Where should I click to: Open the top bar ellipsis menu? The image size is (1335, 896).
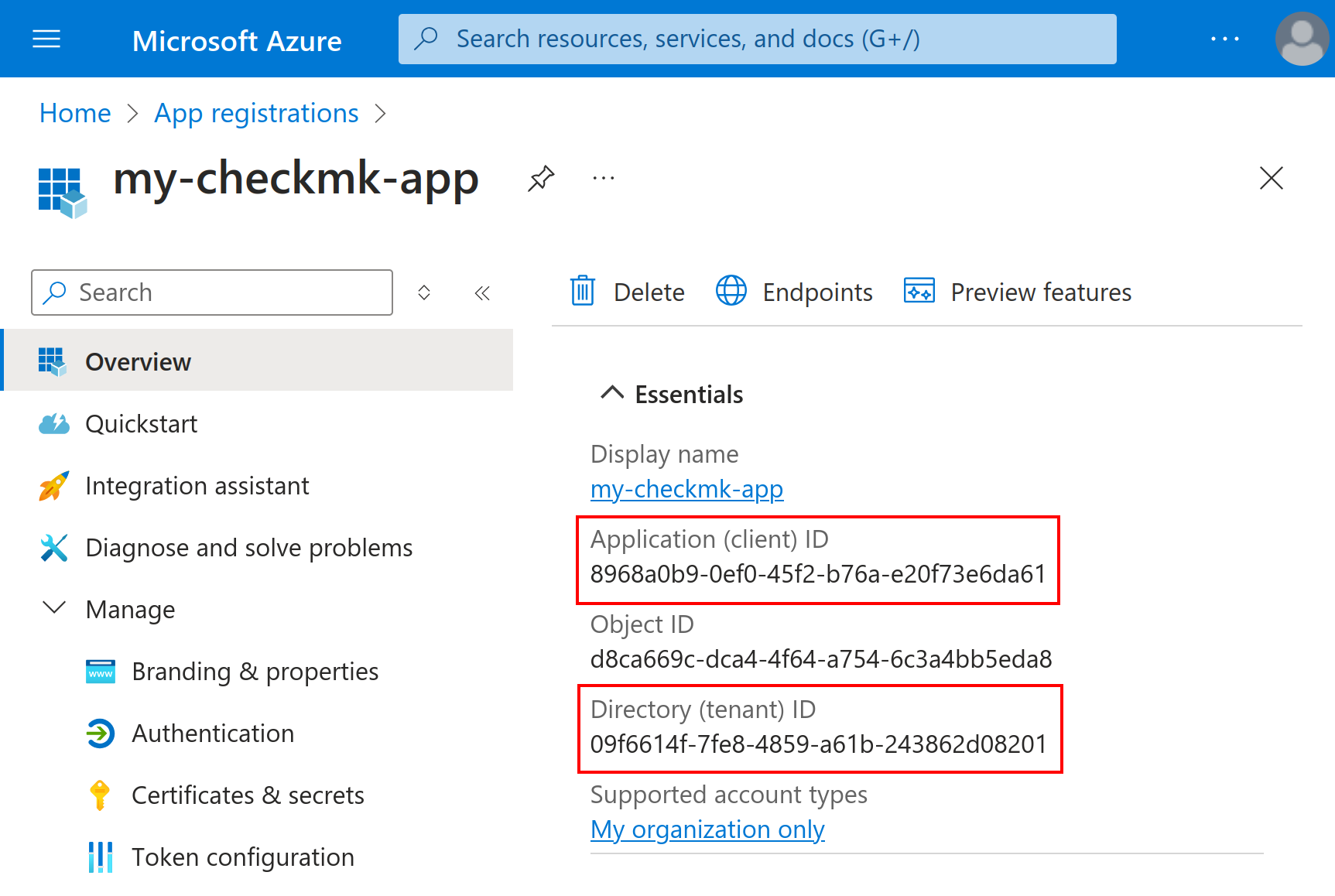1225,39
